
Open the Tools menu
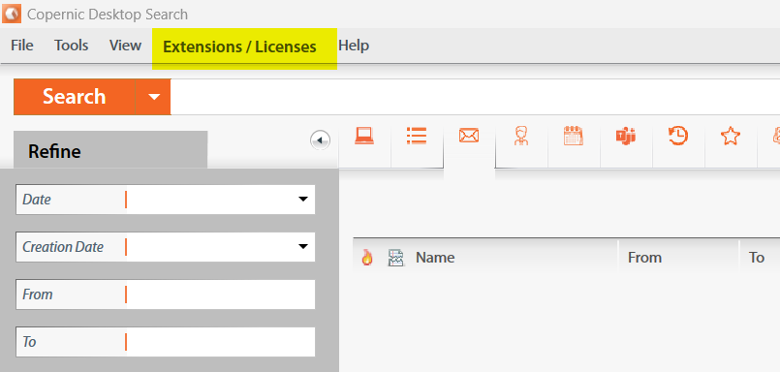(x=71, y=46)
